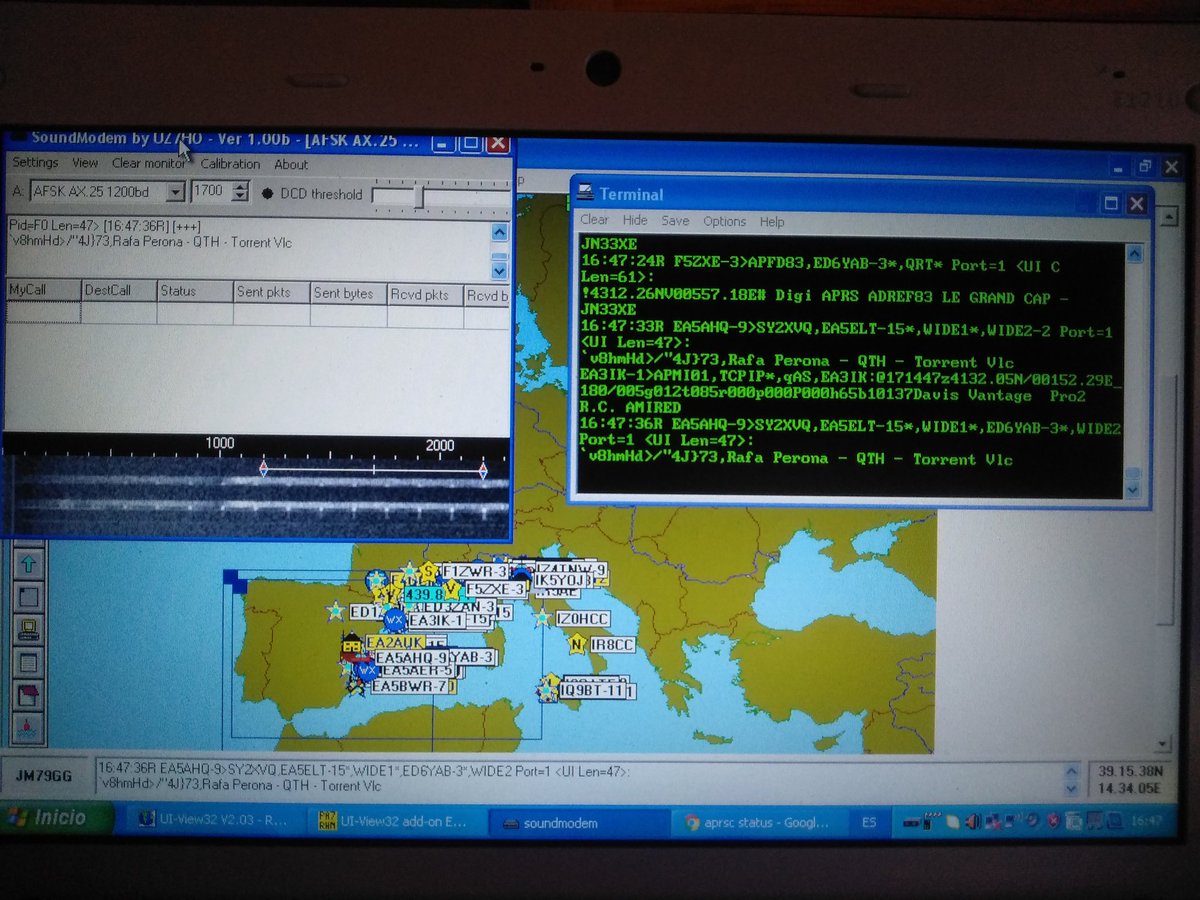Click the Status column header
This screenshot has width=1200, height=900.
tap(195, 291)
